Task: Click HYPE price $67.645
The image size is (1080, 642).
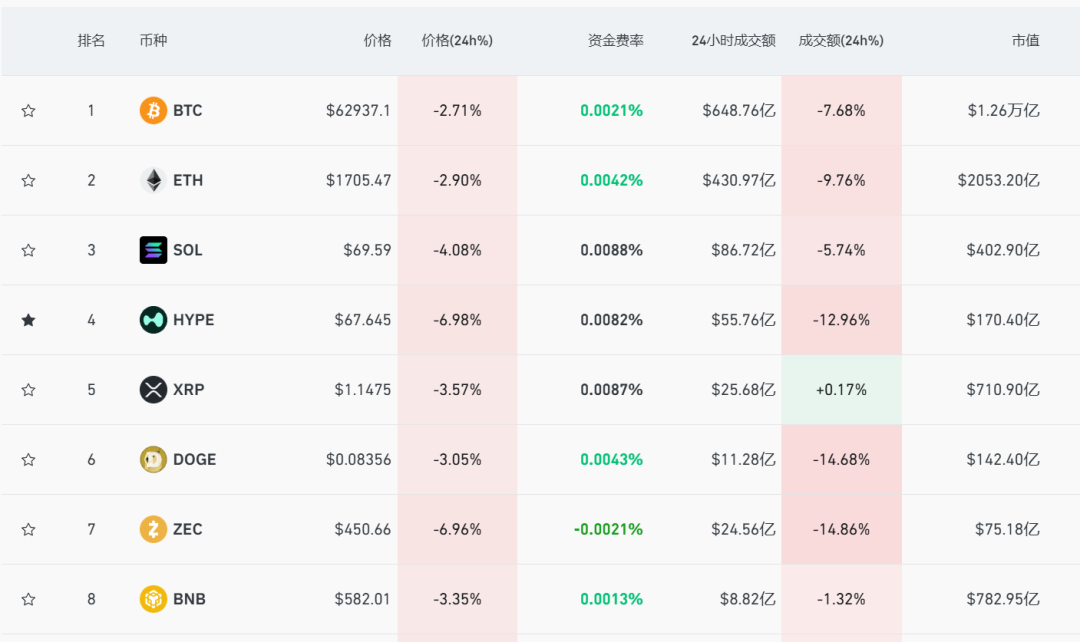Action: point(362,320)
